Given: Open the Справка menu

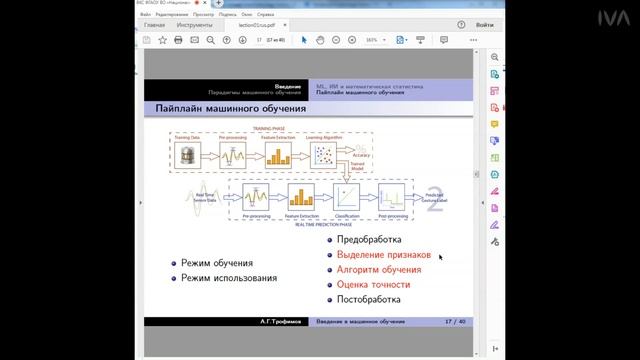Looking at the screenshot, I should pyautogui.click(x=265, y=14).
